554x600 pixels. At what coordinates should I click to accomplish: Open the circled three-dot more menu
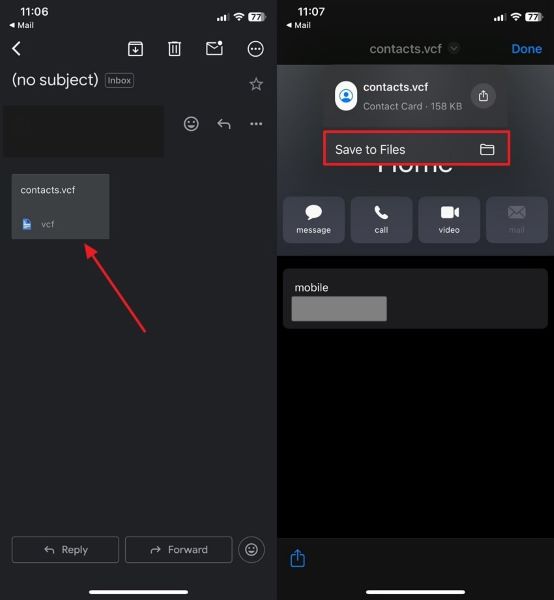pos(256,49)
